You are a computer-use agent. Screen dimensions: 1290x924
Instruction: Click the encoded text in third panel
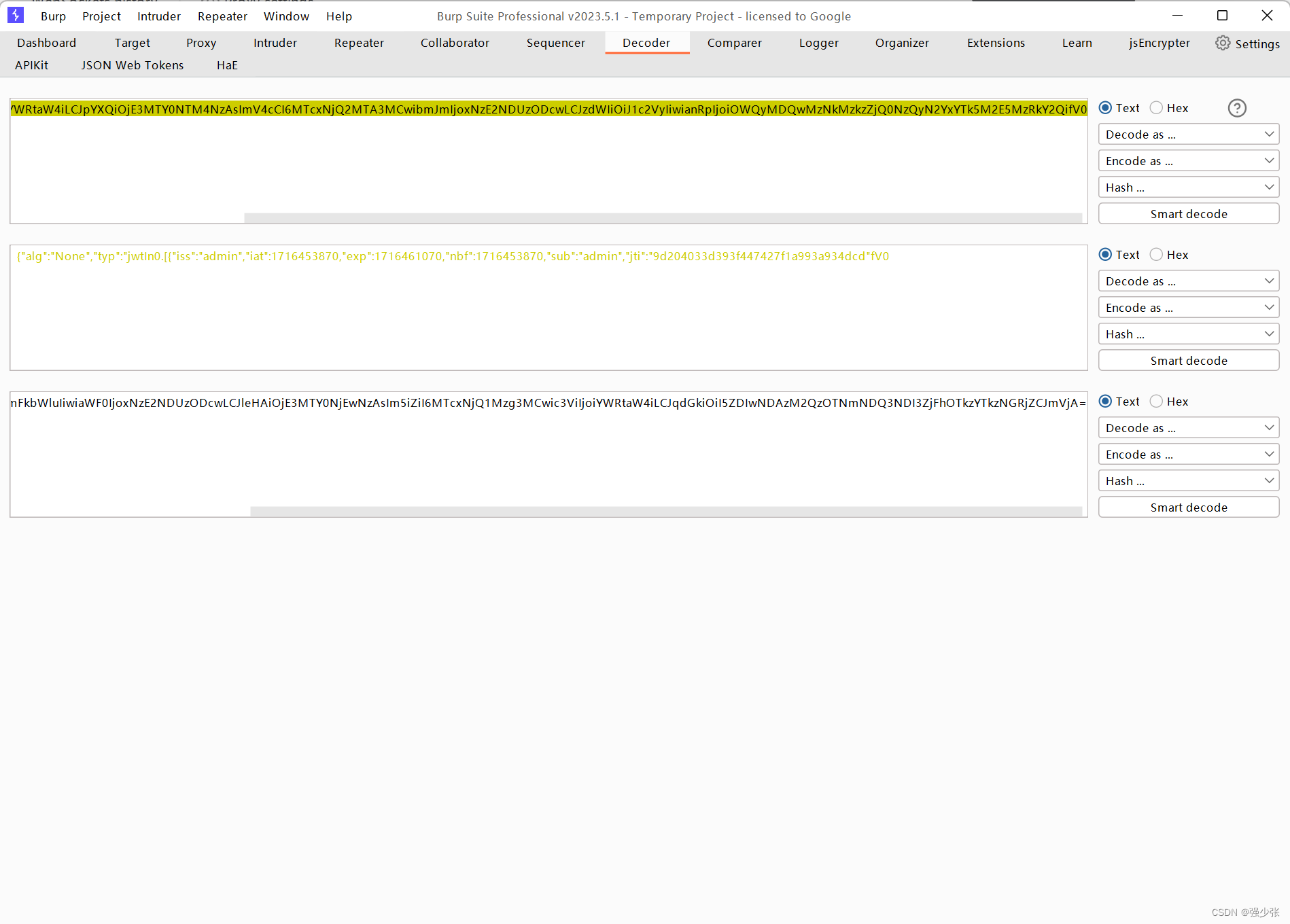(x=548, y=403)
